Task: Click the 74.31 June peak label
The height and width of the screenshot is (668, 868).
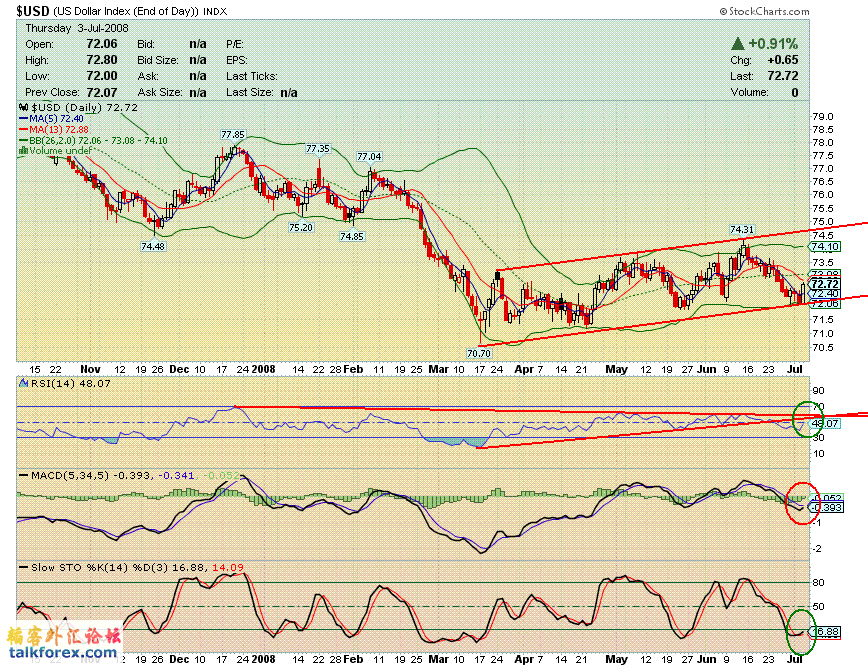Action: coord(742,229)
